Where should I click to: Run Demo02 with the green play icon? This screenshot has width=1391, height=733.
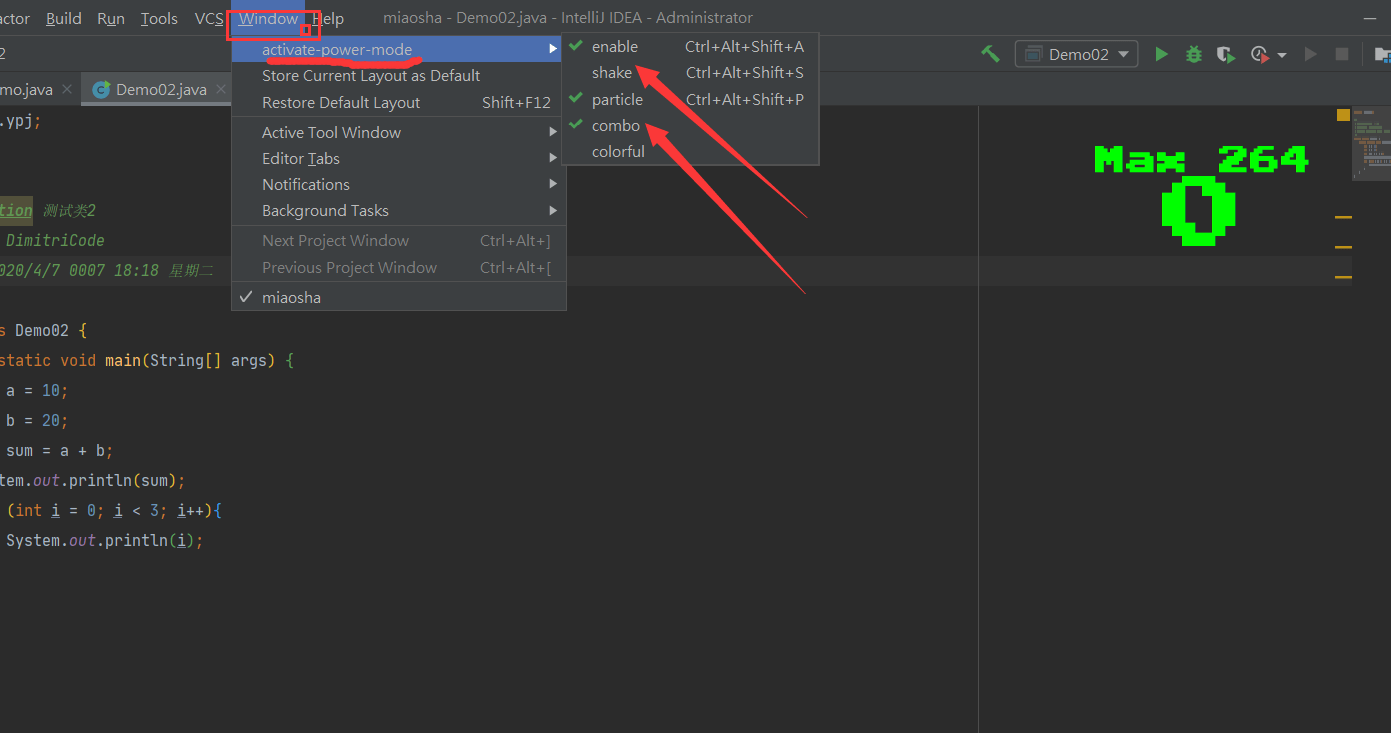(x=1161, y=54)
